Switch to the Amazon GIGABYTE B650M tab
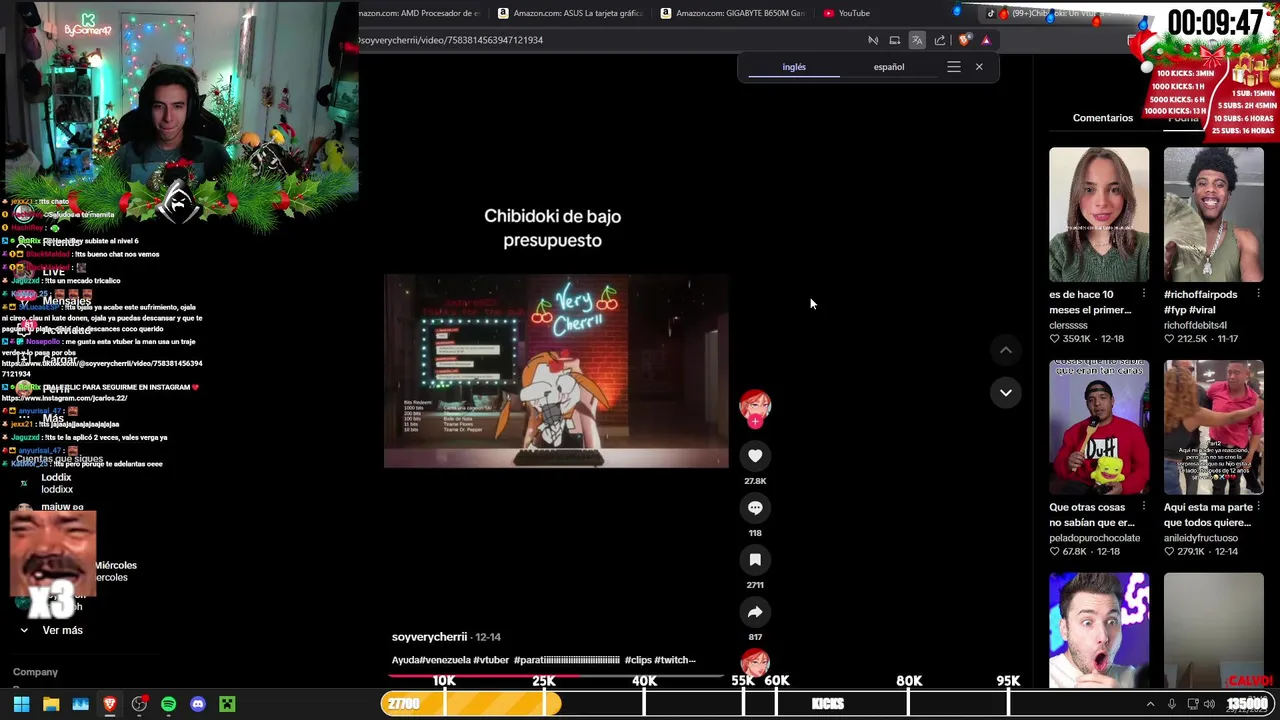This screenshot has height=720, width=1280. (732, 13)
